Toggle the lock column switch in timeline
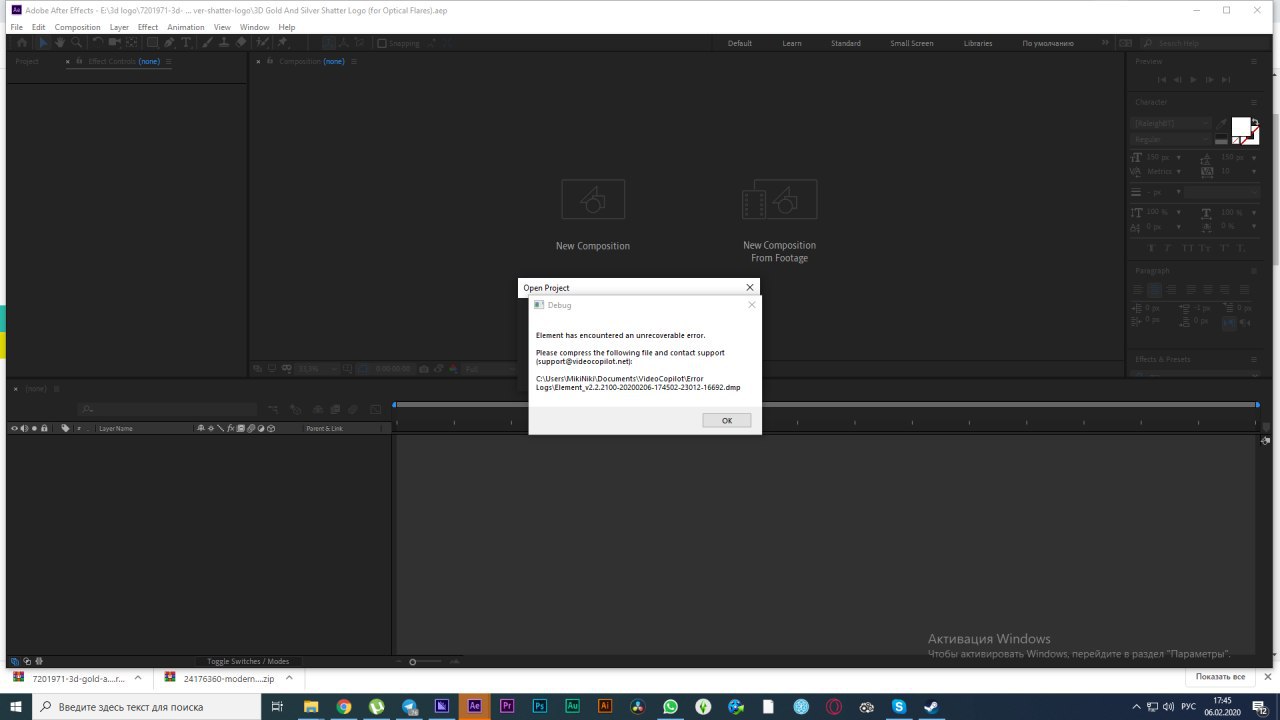1280x720 pixels. 44,428
